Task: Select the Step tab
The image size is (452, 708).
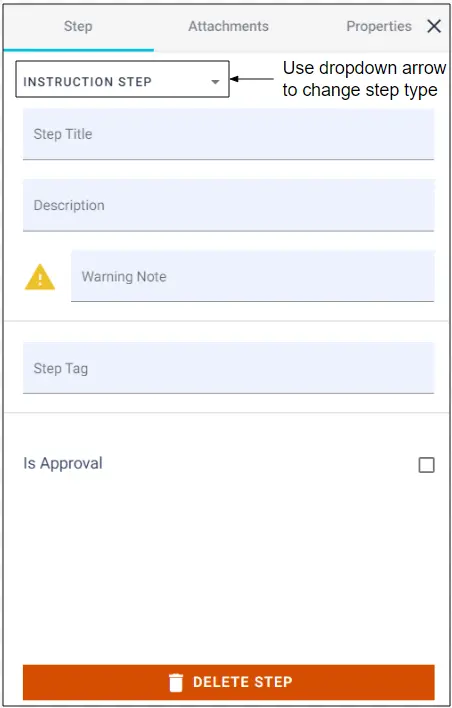Action: [78, 26]
